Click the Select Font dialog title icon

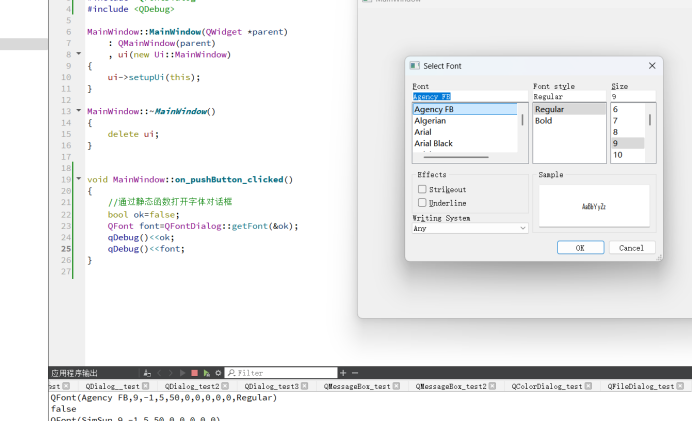click(414, 66)
